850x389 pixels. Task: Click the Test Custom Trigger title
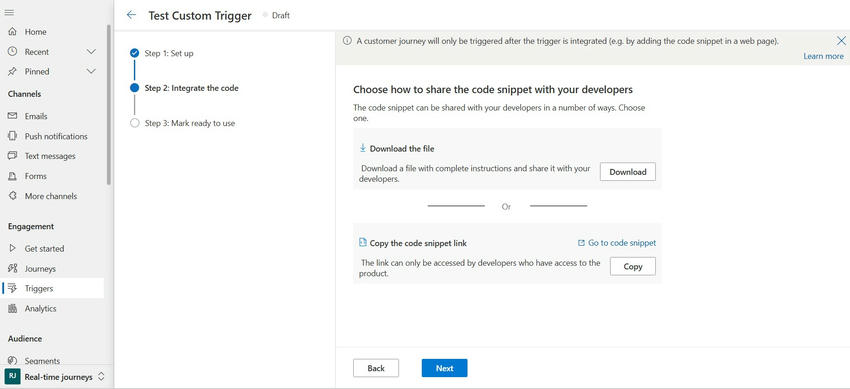(x=200, y=16)
